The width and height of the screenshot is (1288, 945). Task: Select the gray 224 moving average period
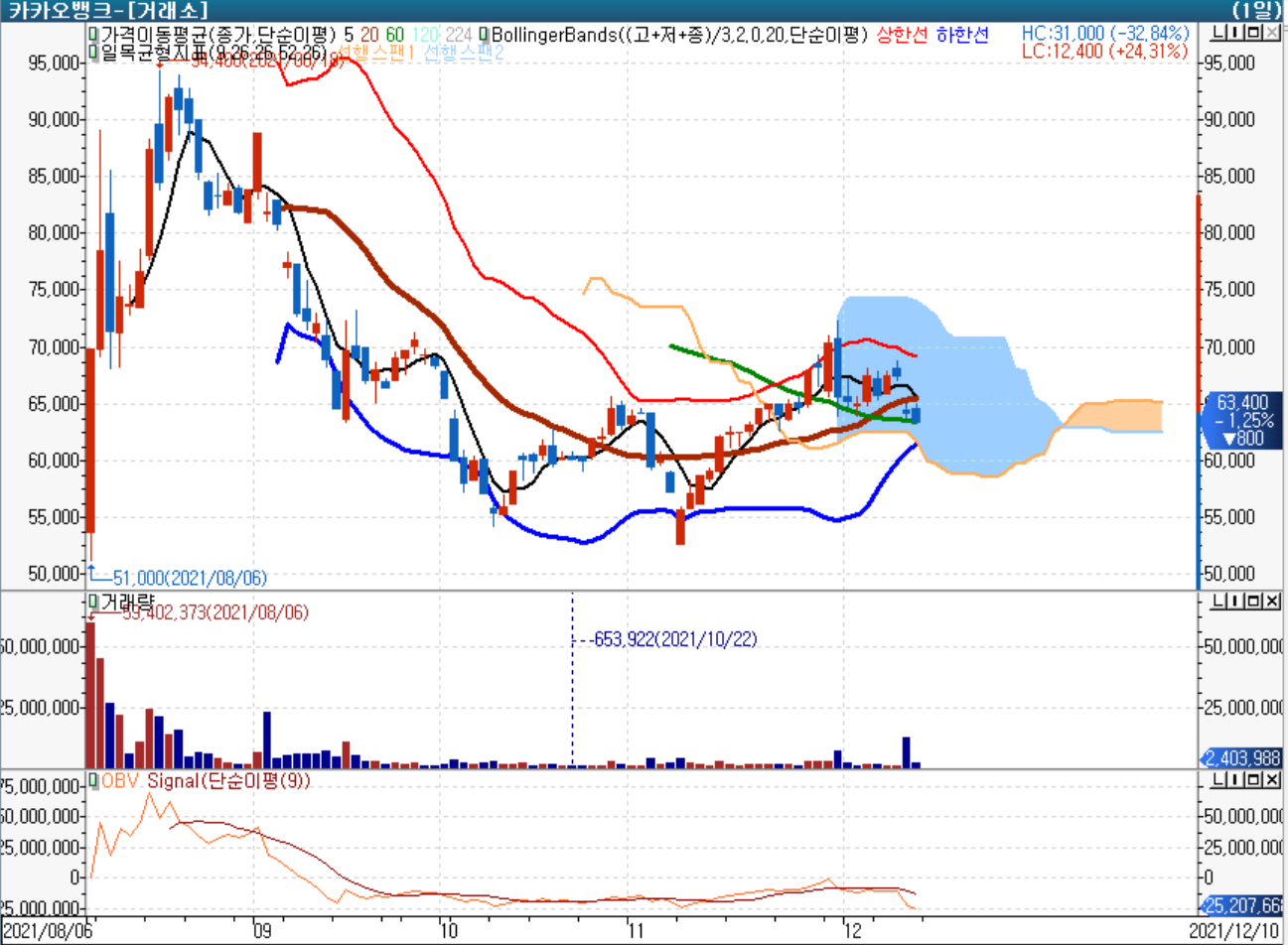tap(460, 35)
